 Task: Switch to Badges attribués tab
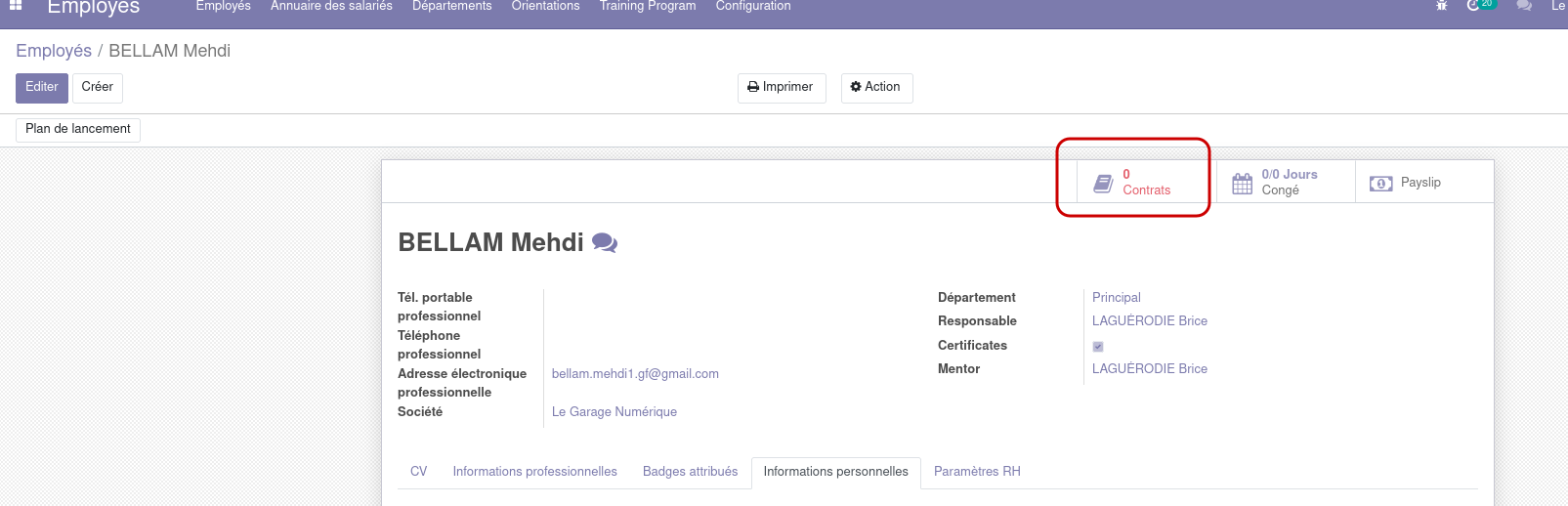pos(690,472)
